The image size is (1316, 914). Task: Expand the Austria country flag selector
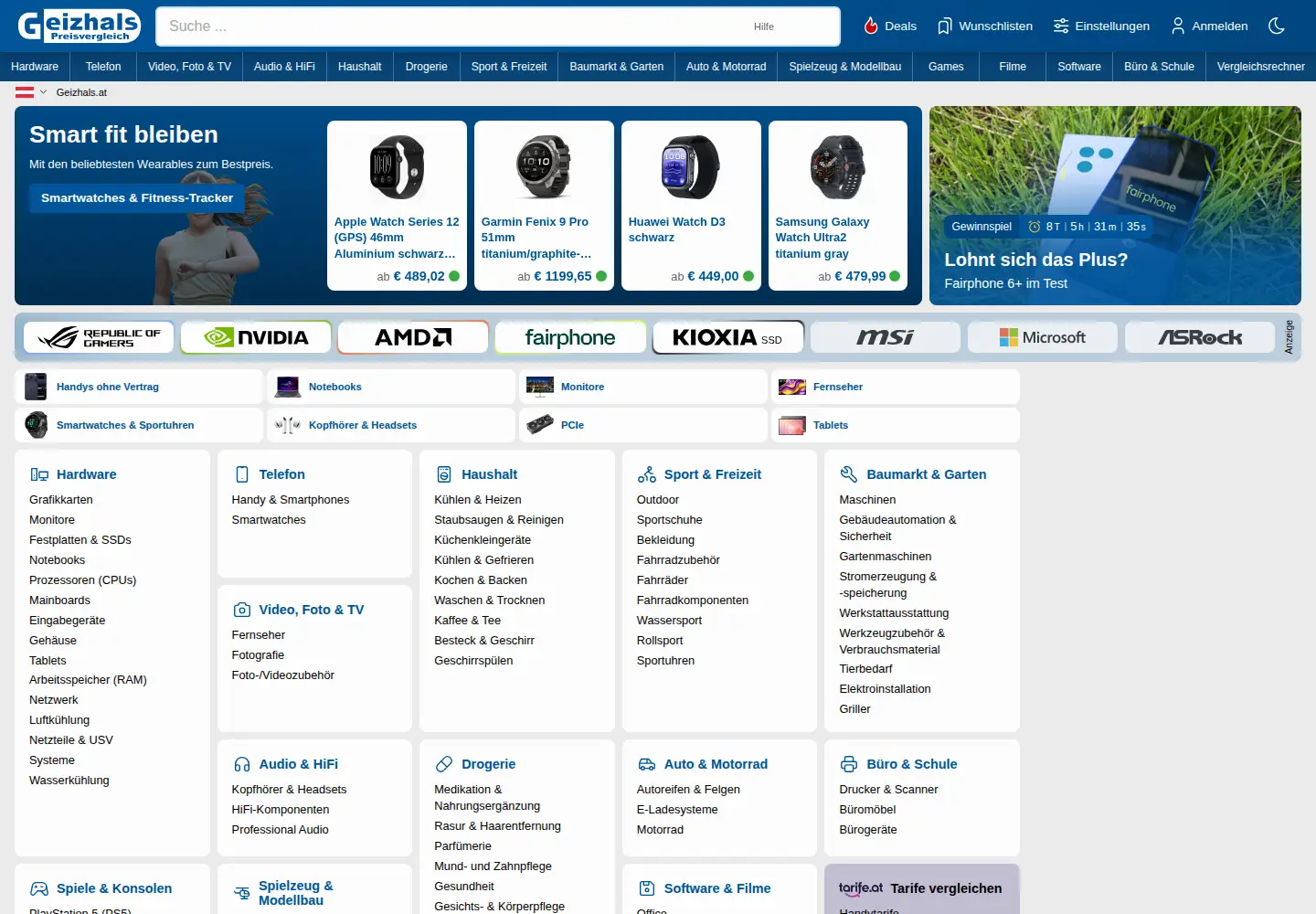(x=30, y=92)
